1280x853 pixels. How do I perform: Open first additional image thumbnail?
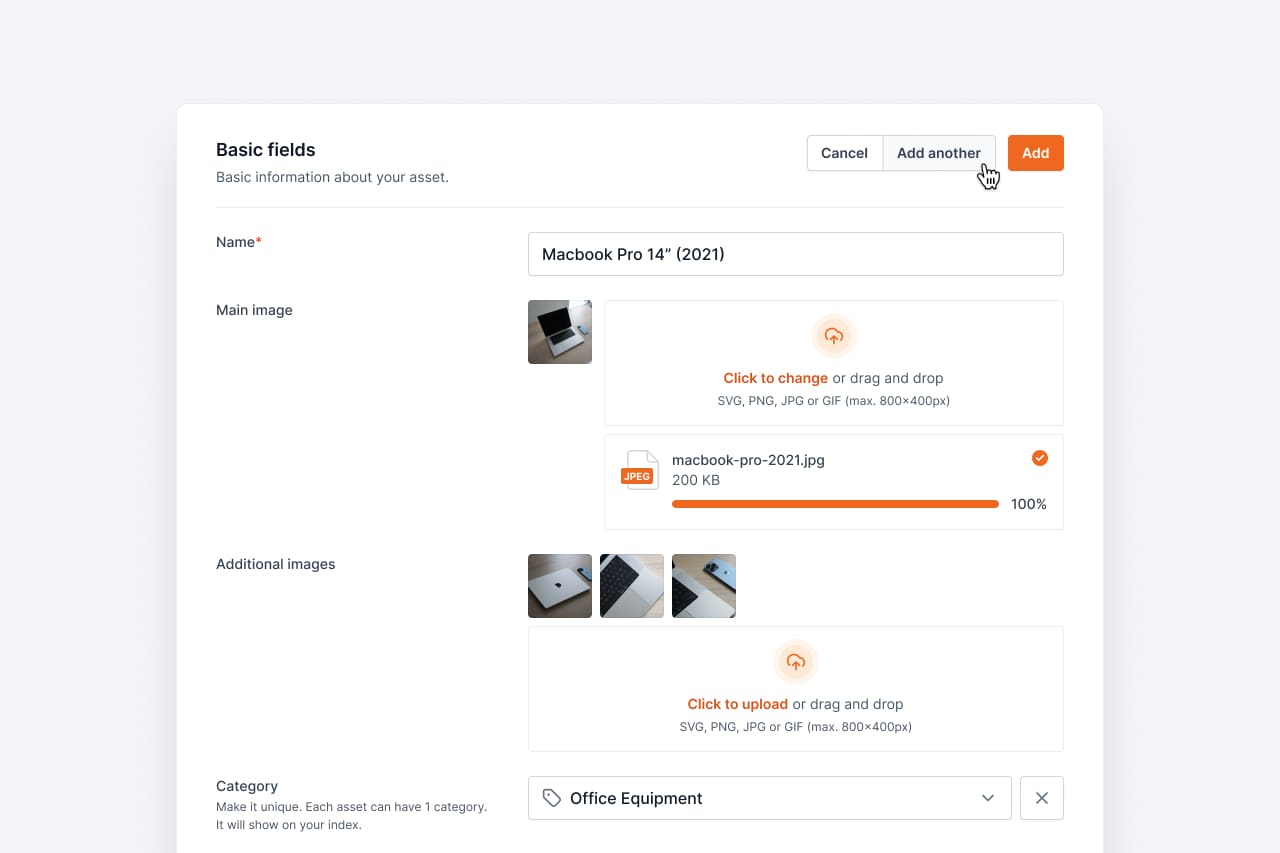559,586
